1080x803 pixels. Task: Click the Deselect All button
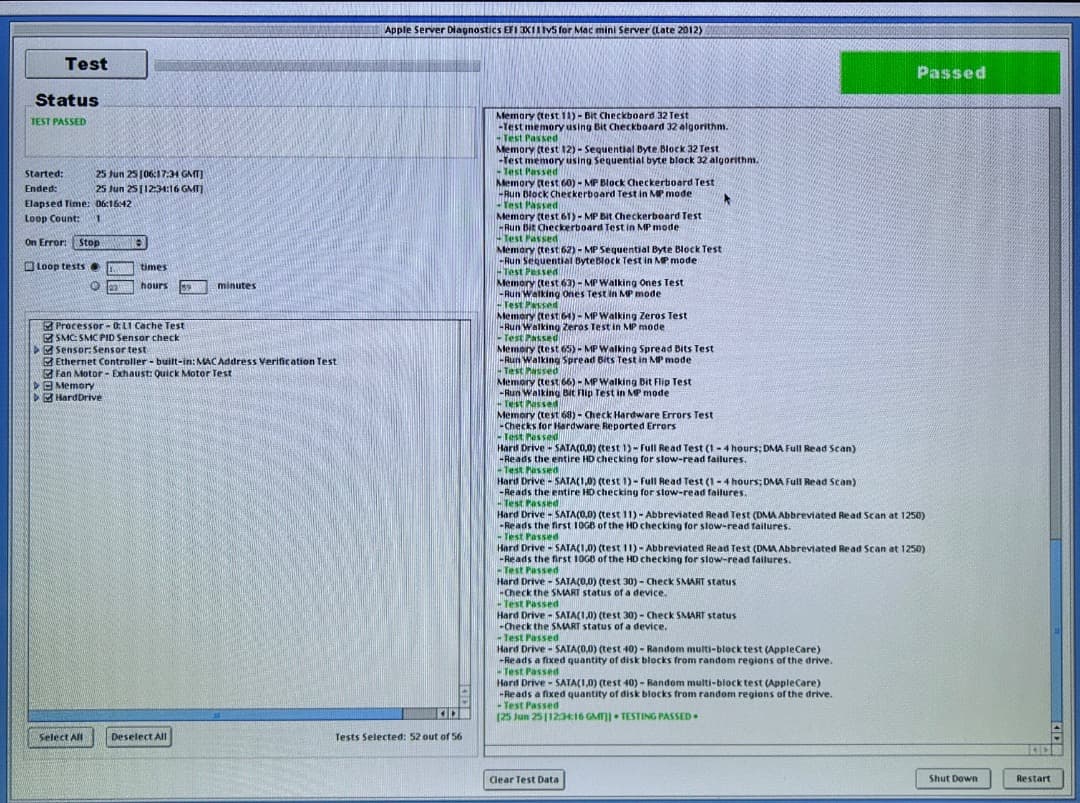point(138,736)
